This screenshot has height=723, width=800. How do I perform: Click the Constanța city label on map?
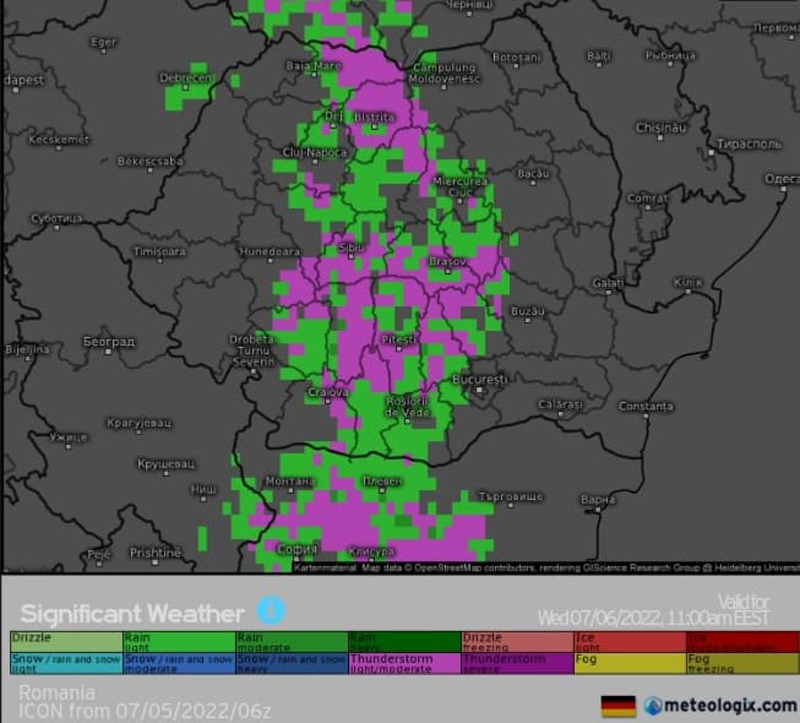pyautogui.click(x=646, y=406)
